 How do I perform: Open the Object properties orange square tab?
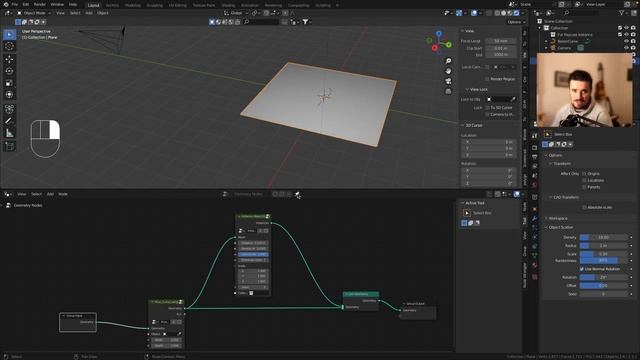534,209
